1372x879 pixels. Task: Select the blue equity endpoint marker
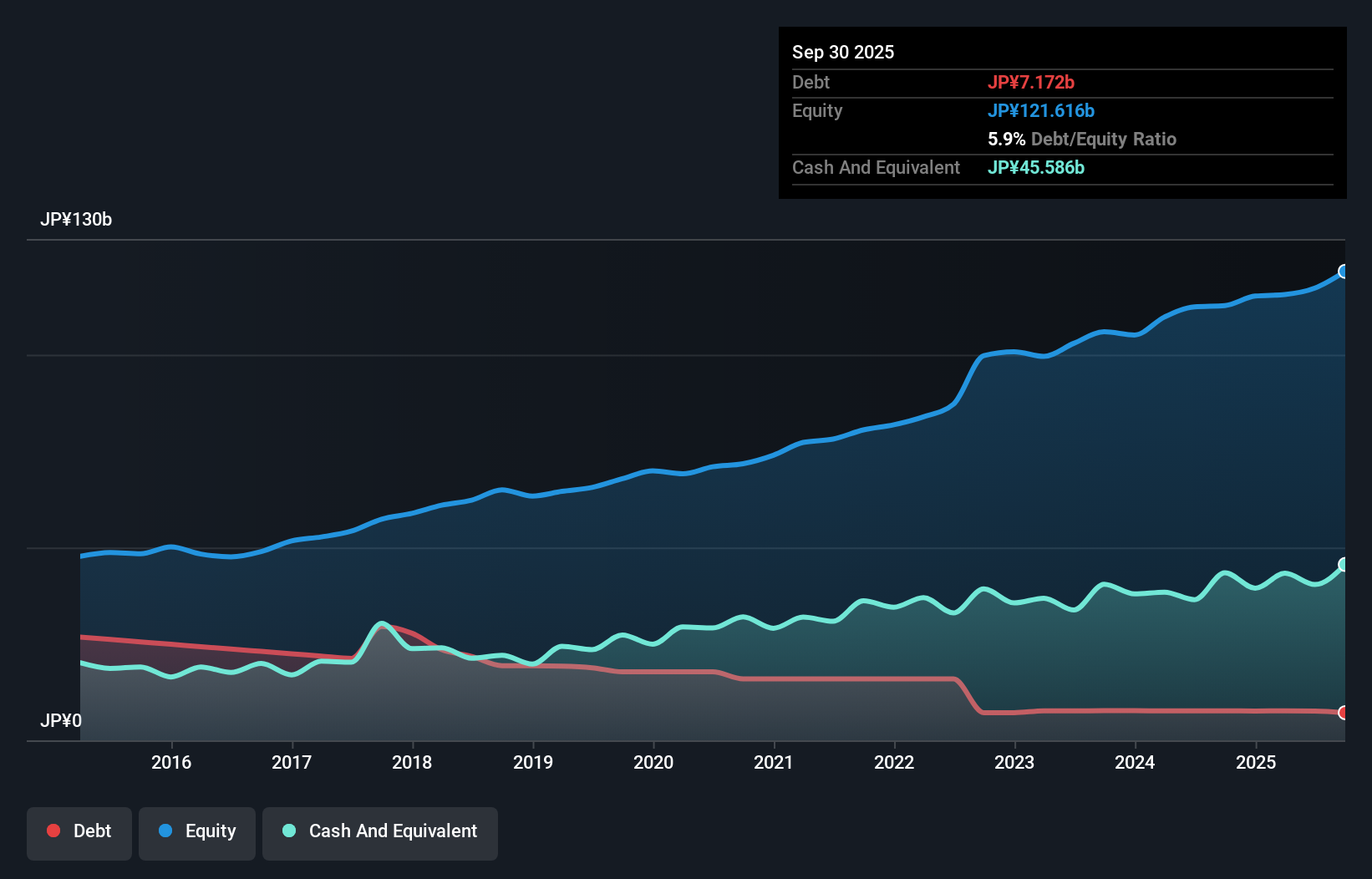(1344, 272)
